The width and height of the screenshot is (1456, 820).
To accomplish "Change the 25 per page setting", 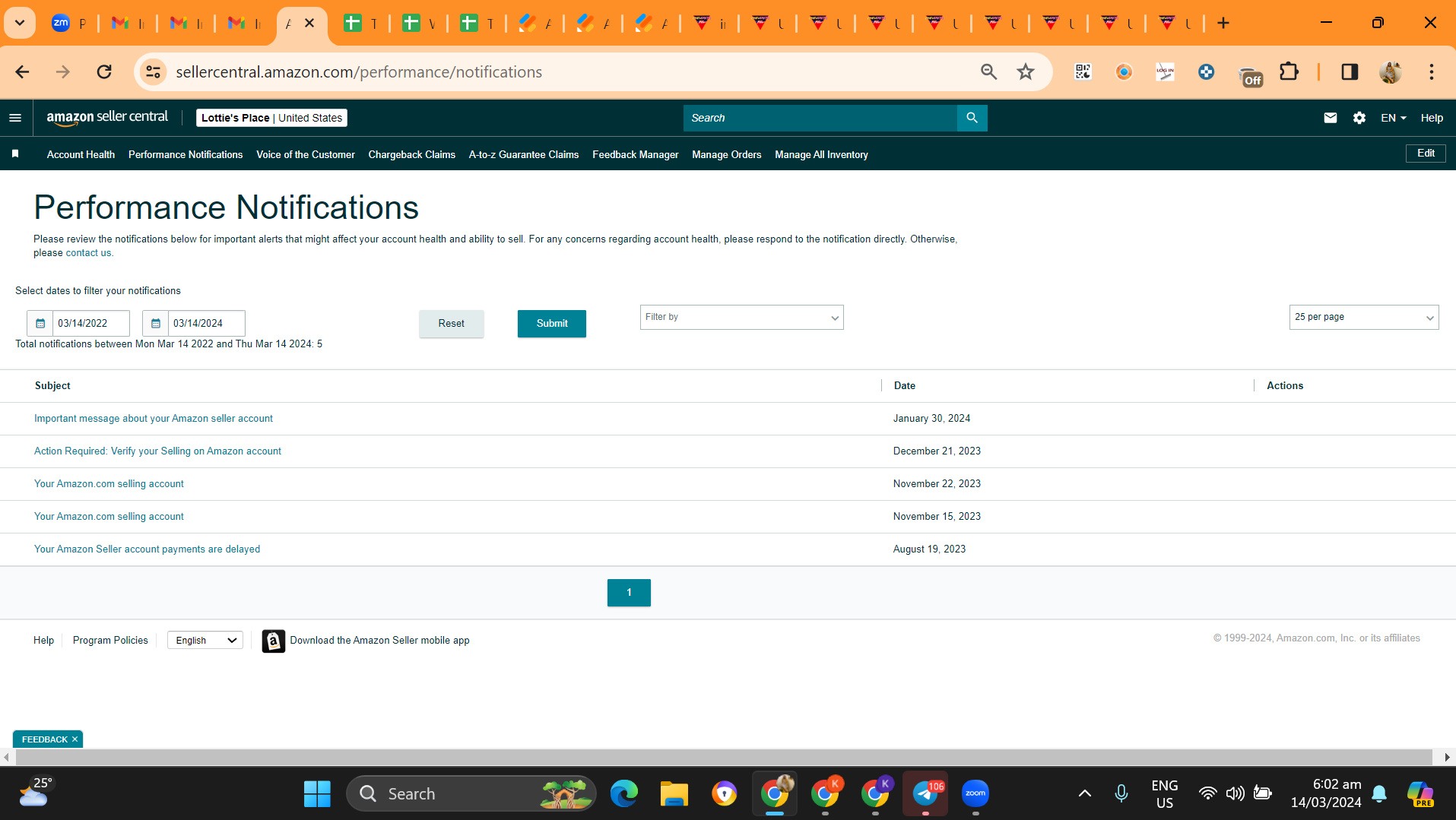I will 1364,317.
